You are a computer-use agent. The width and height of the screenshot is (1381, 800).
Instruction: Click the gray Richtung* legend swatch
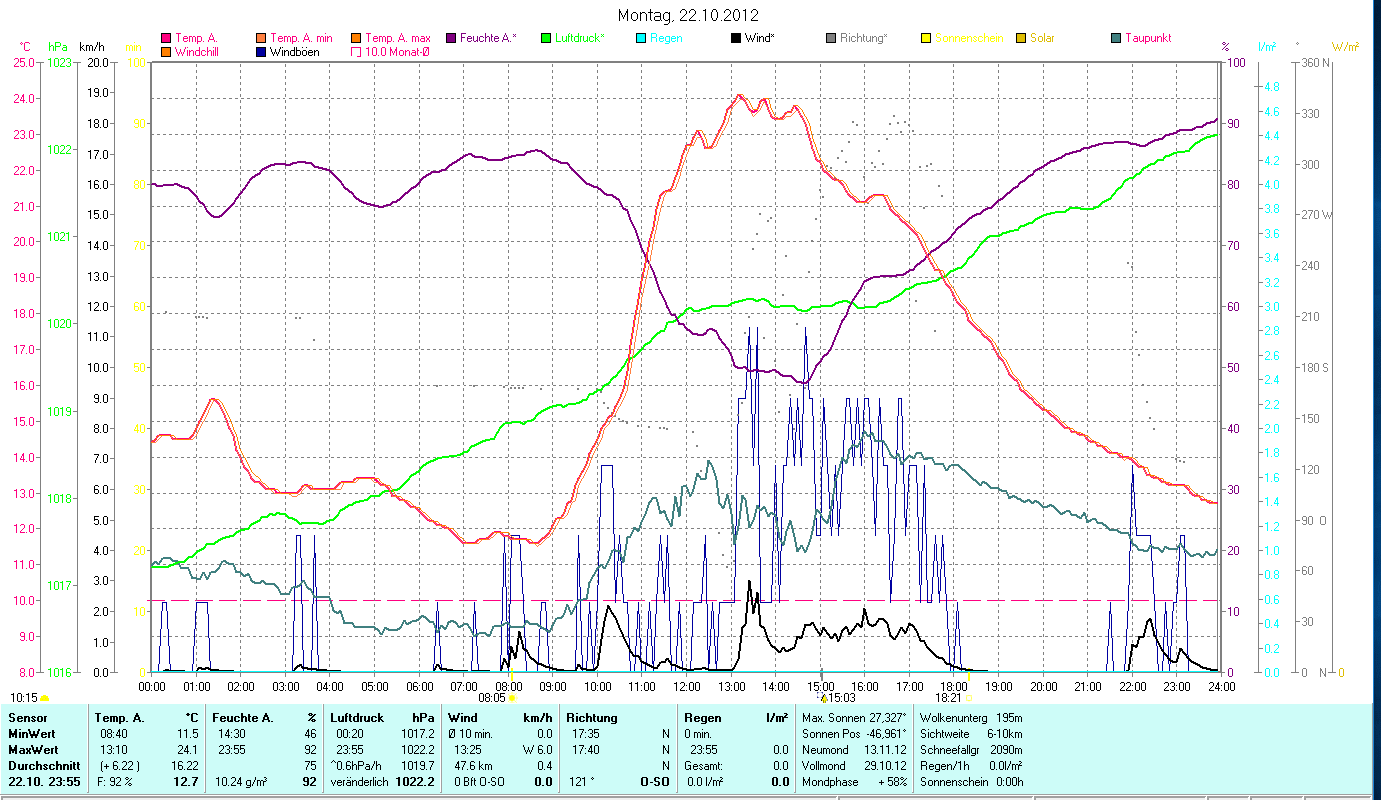831,38
